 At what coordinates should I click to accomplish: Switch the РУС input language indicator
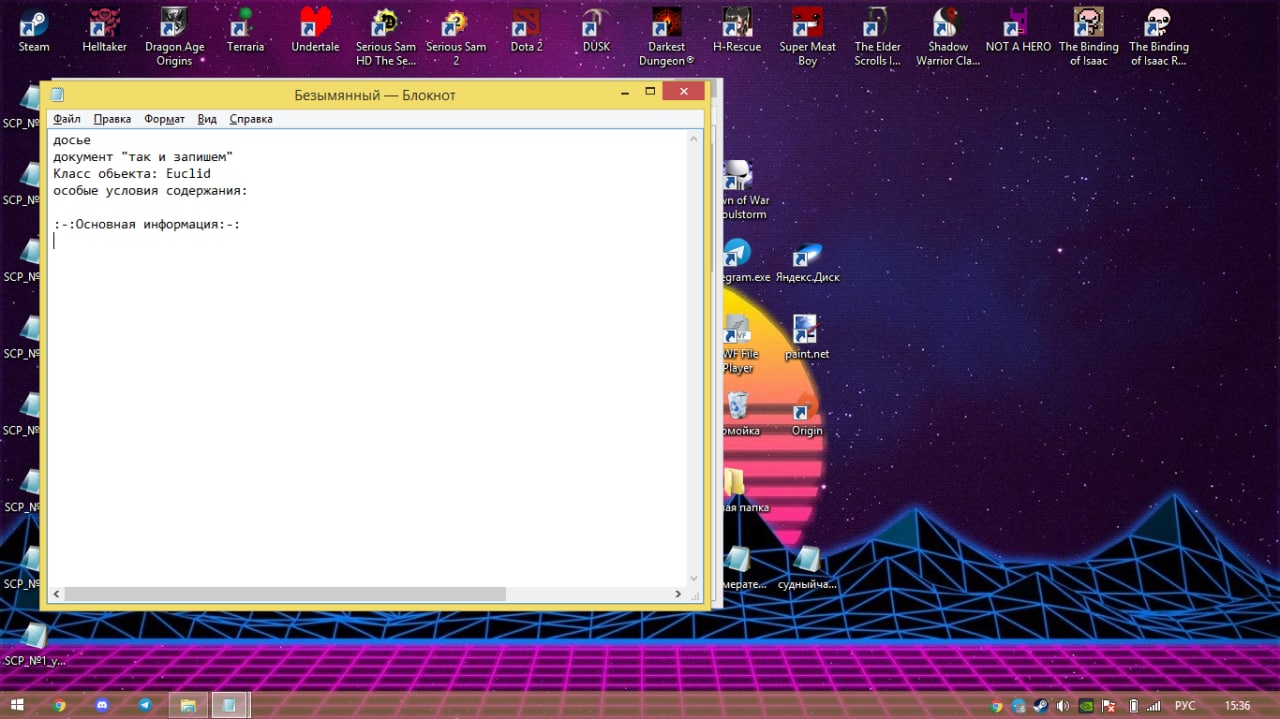click(x=1185, y=706)
